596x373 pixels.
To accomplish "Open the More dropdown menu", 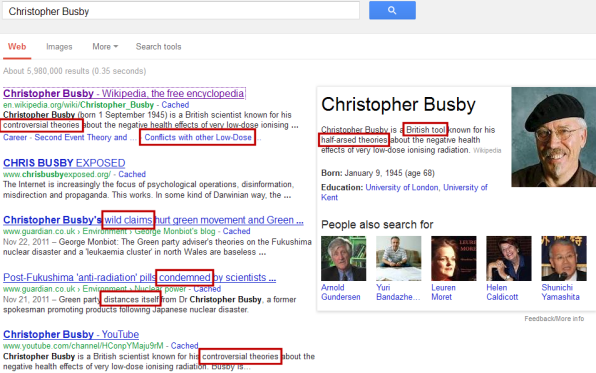I will coord(105,47).
